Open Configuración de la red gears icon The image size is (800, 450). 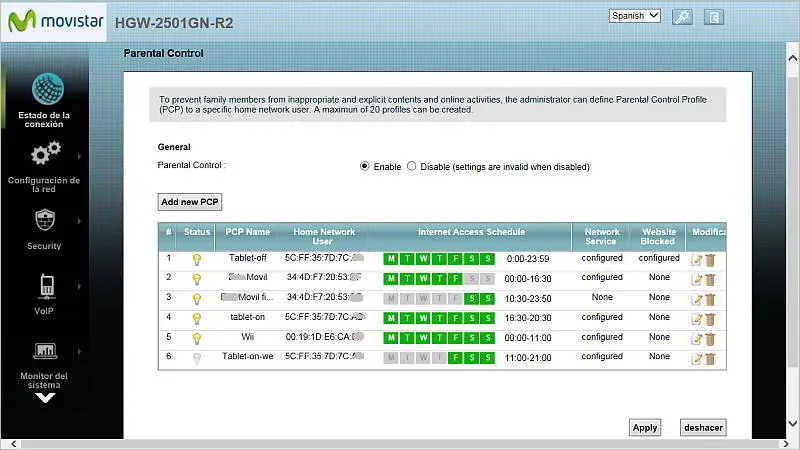[45, 153]
